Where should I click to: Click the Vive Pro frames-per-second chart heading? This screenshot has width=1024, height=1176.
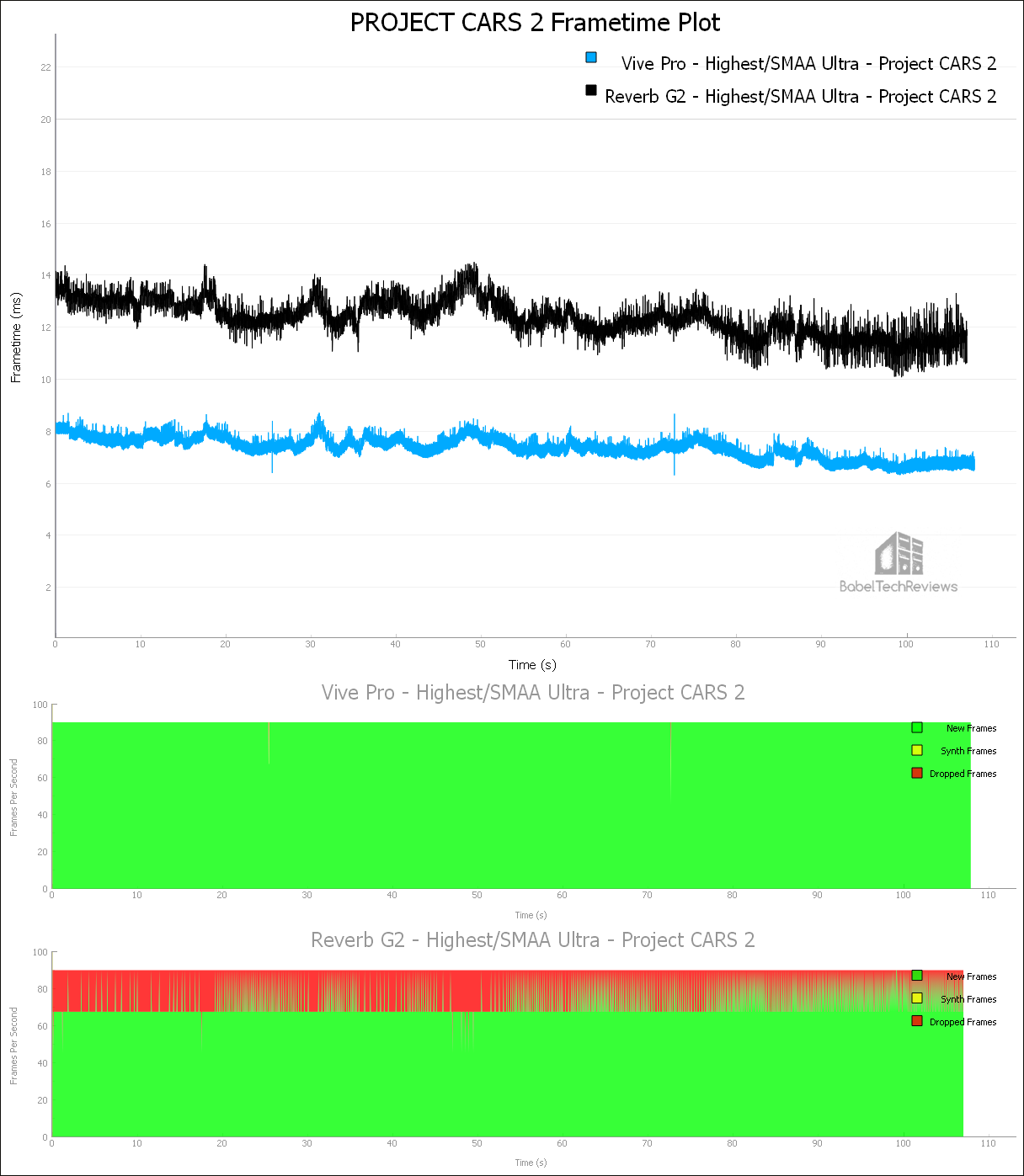[533, 693]
